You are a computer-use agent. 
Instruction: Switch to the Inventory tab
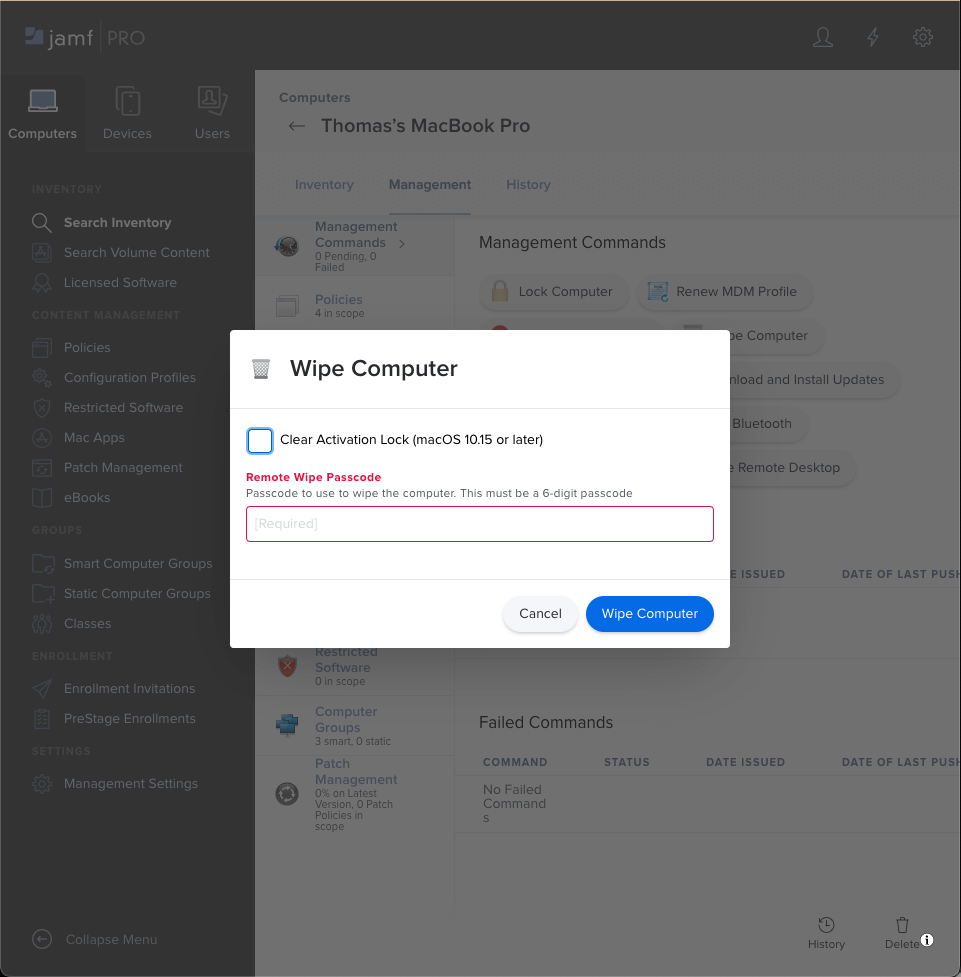point(324,184)
